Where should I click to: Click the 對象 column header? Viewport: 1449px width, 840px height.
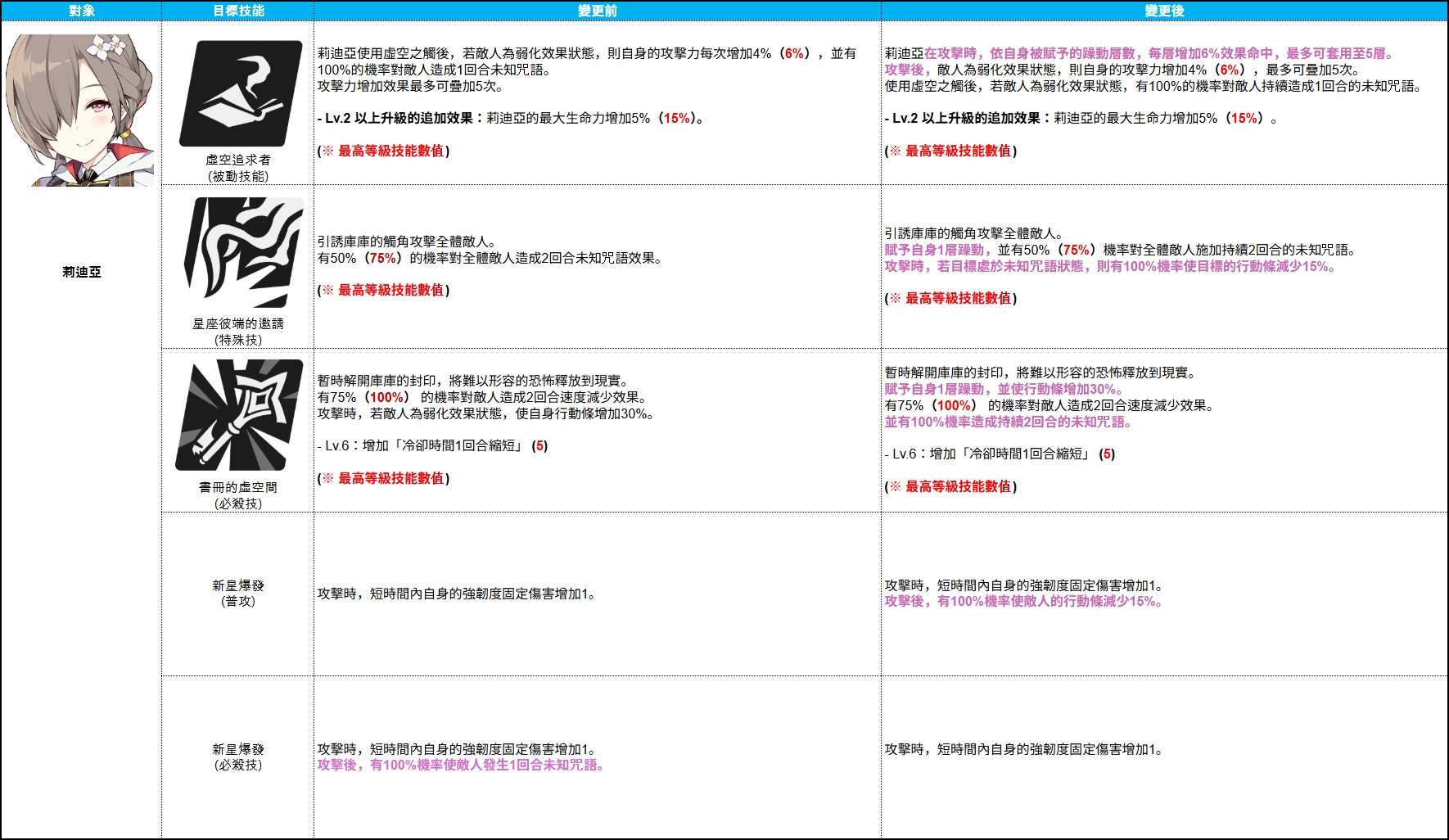[x=82, y=11]
